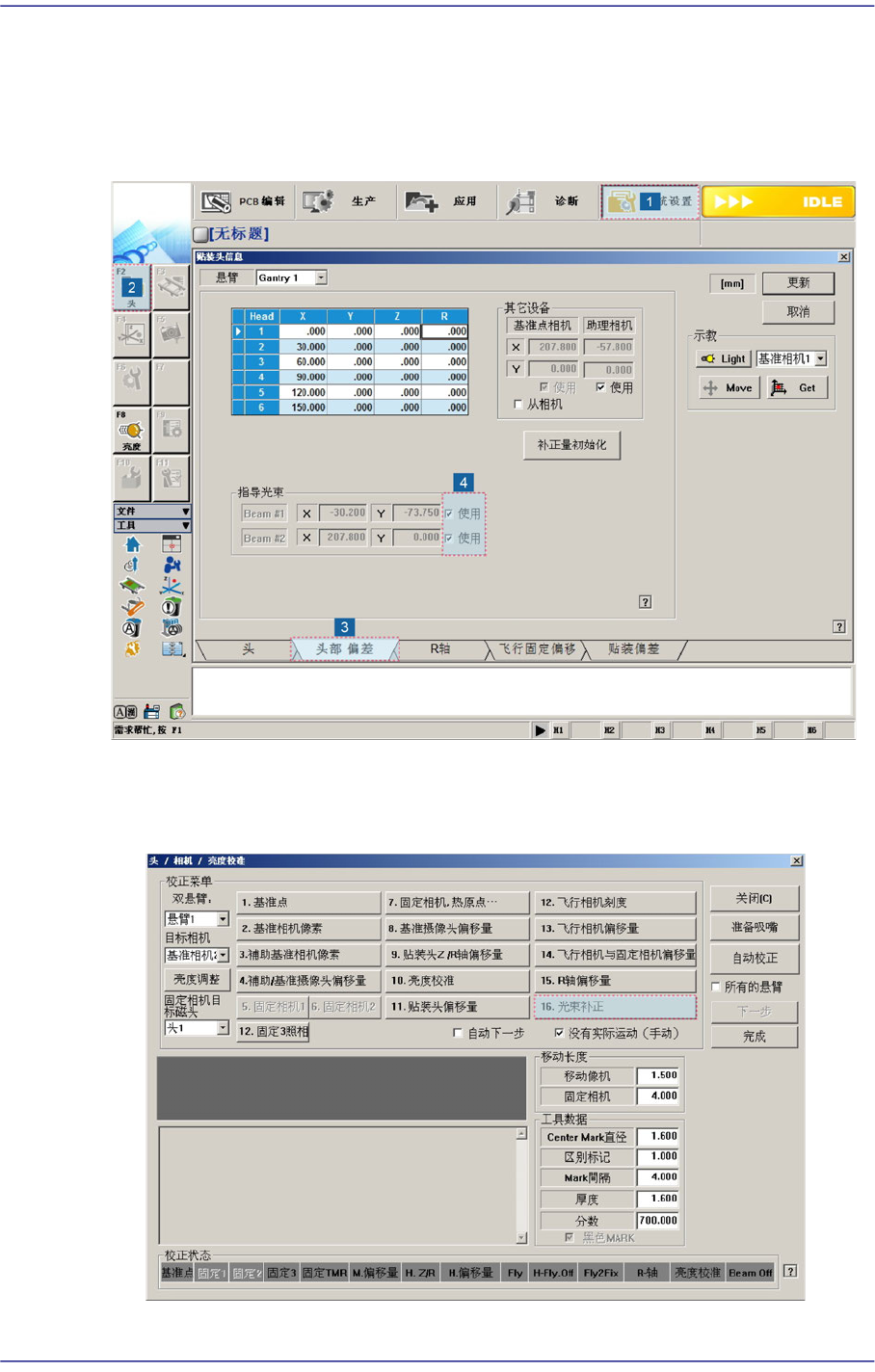Click the blue people-wrench tool icon
The height and width of the screenshot is (1372, 875).
pos(172,566)
